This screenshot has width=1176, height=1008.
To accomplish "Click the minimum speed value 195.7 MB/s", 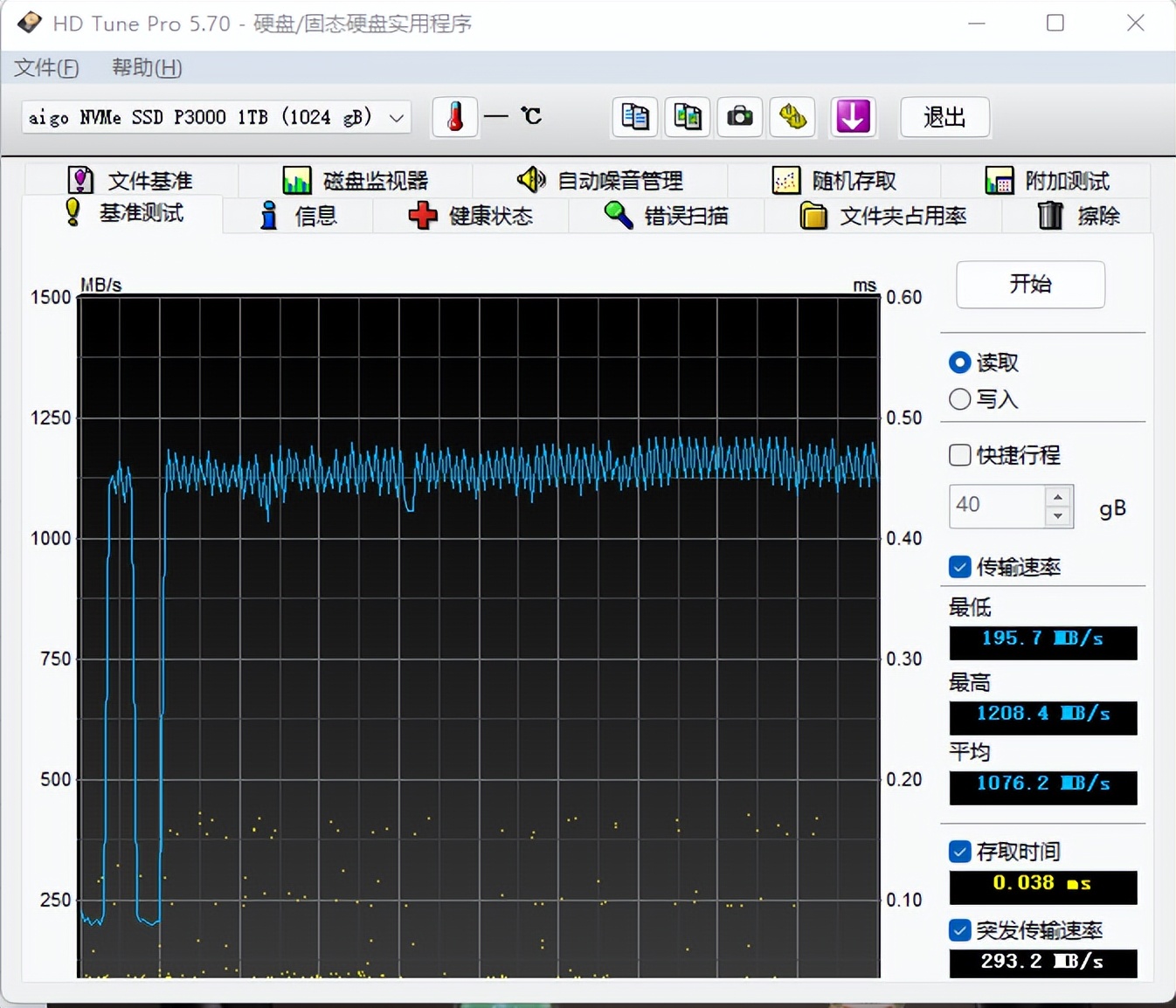I will [x=1043, y=642].
